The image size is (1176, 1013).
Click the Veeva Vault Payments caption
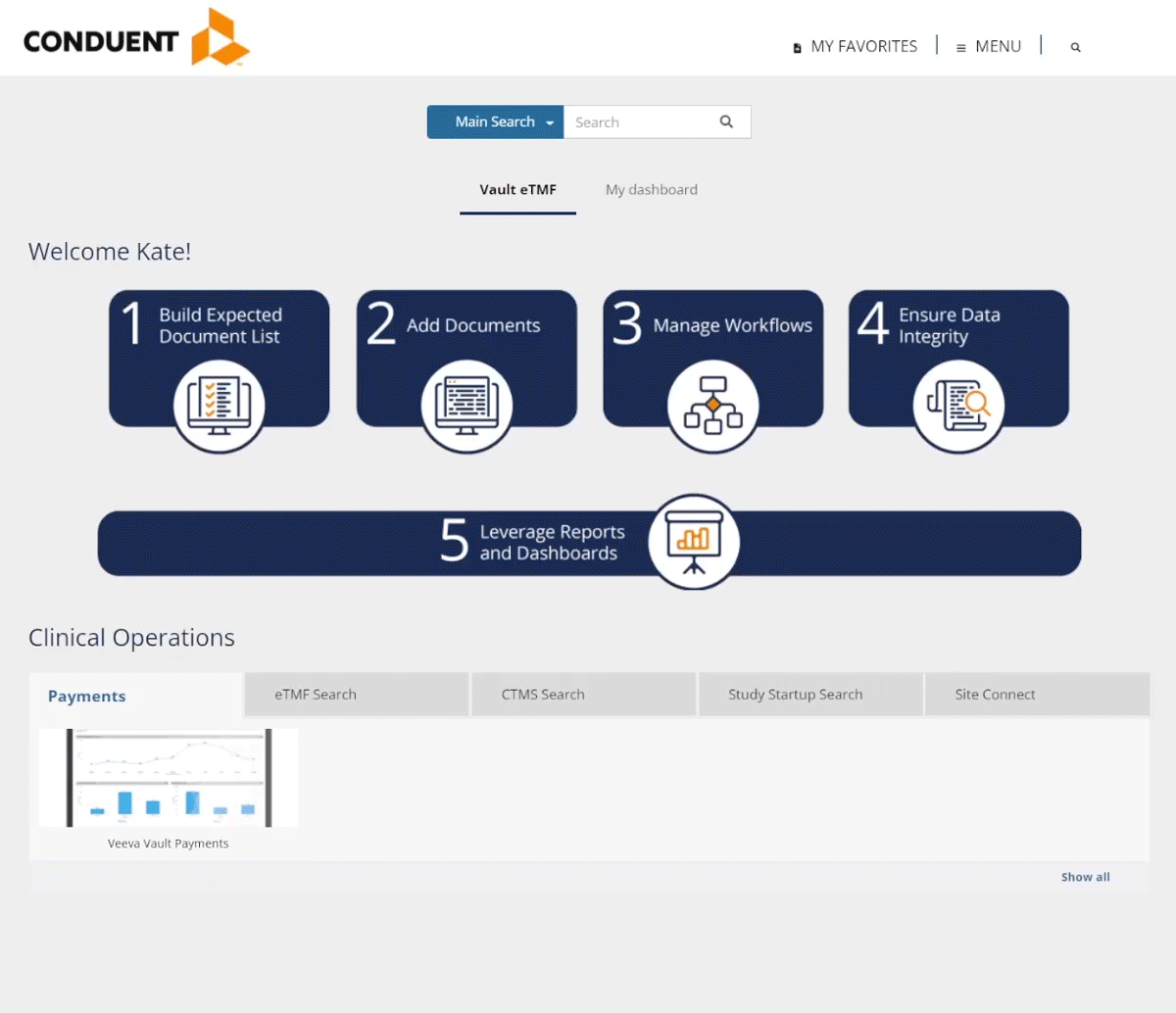(169, 844)
